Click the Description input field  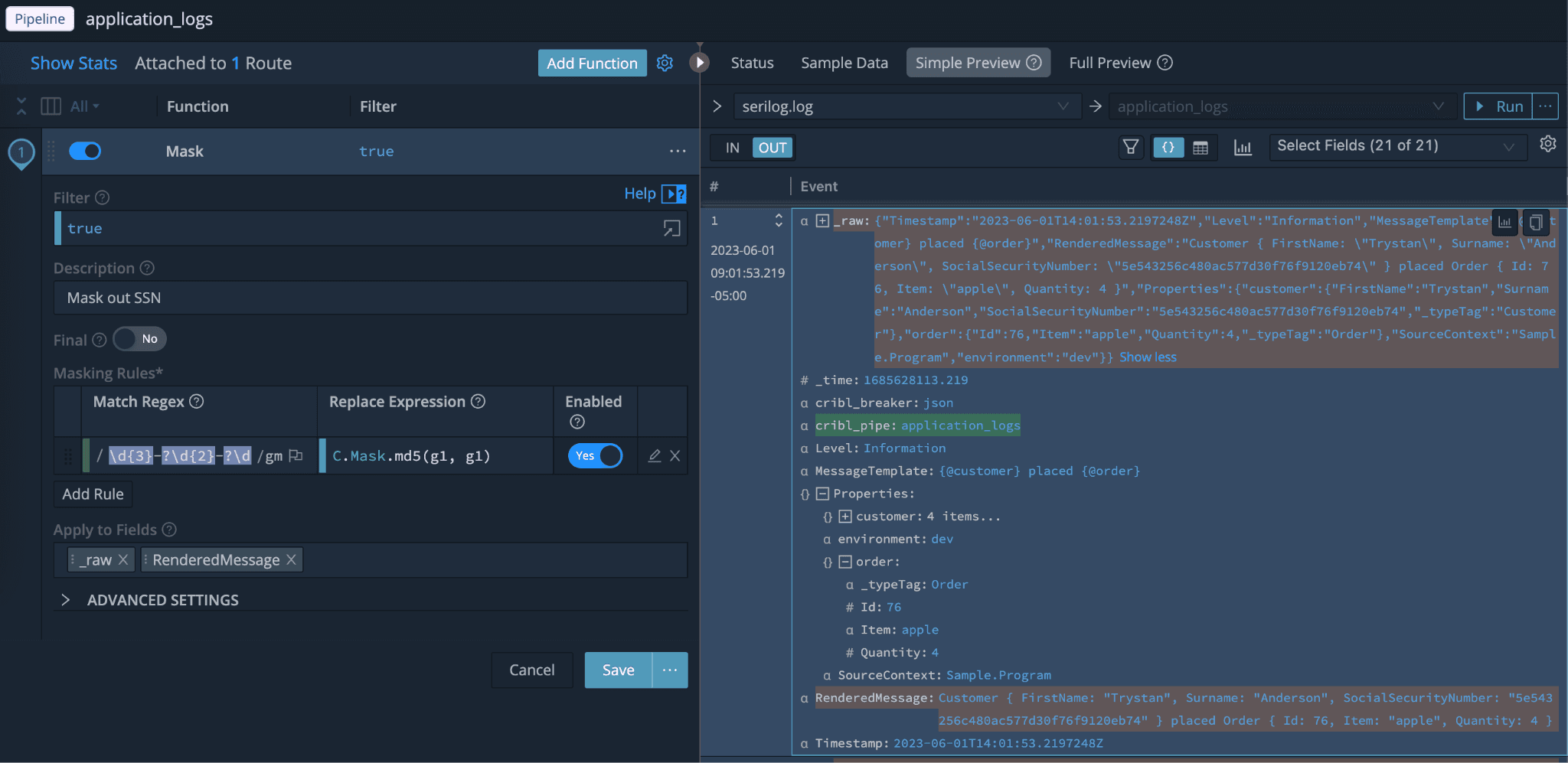[x=370, y=298]
